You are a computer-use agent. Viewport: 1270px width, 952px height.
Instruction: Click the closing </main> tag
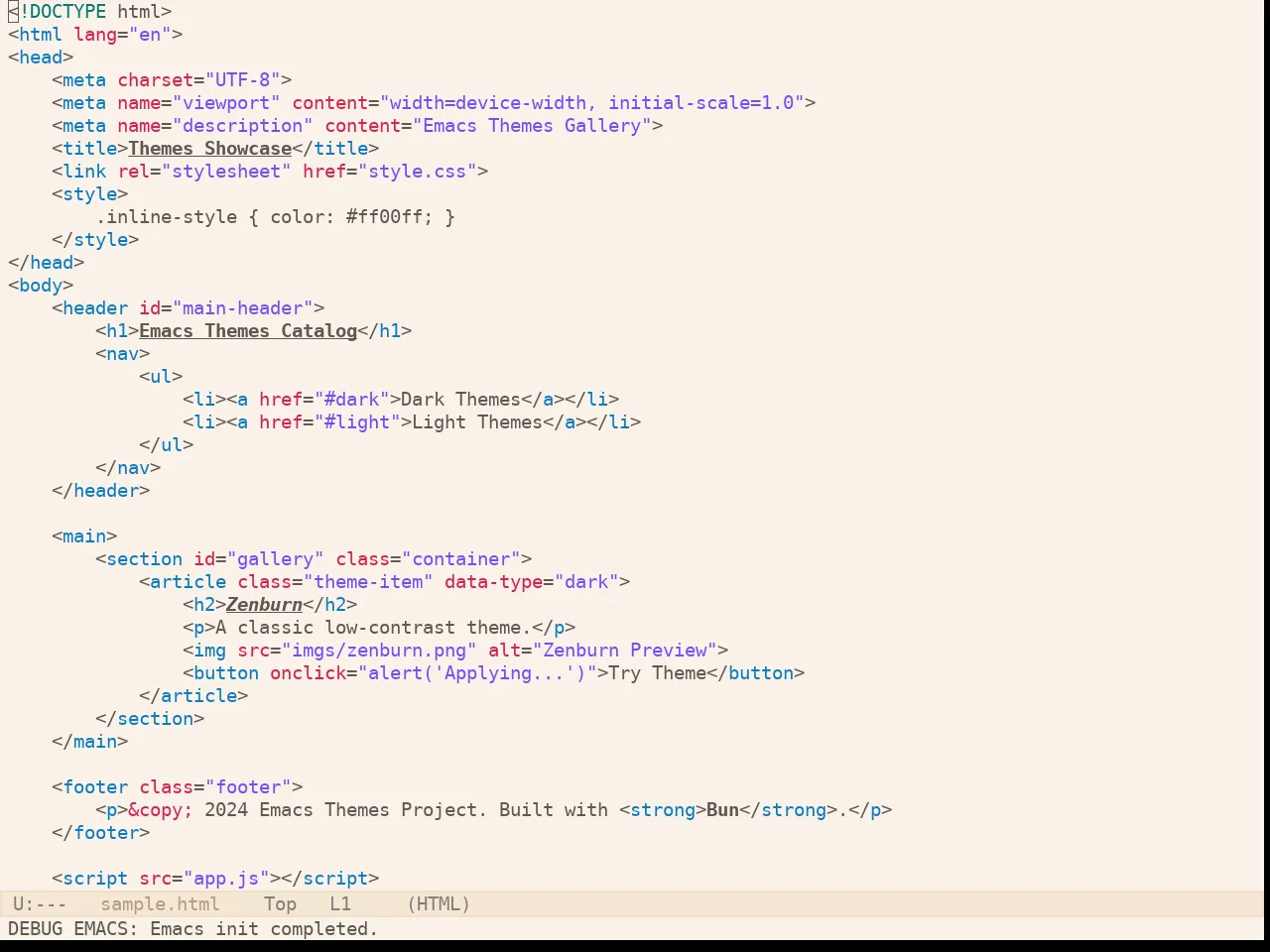click(90, 742)
